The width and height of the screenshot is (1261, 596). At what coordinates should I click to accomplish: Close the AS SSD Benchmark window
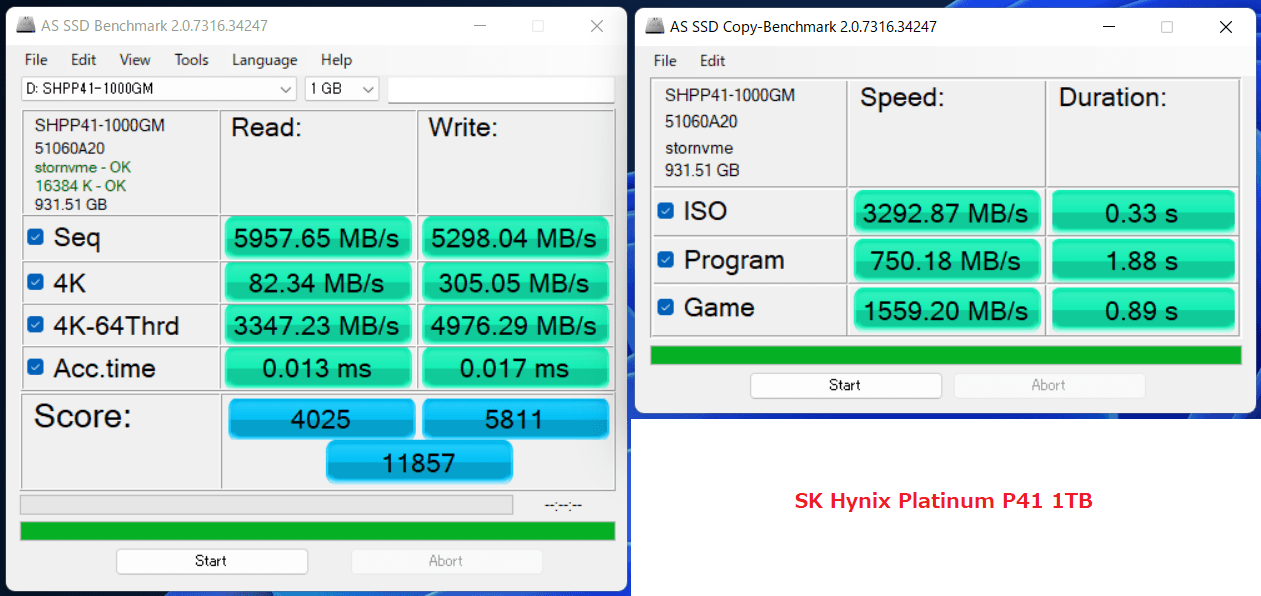tap(597, 26)
